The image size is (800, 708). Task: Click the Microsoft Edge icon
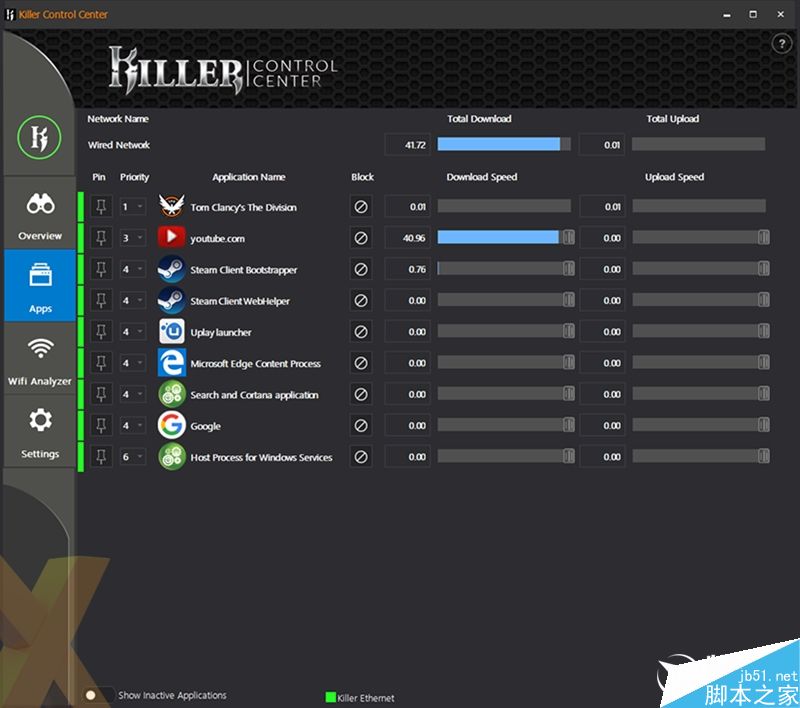click(x=171, y=363)
